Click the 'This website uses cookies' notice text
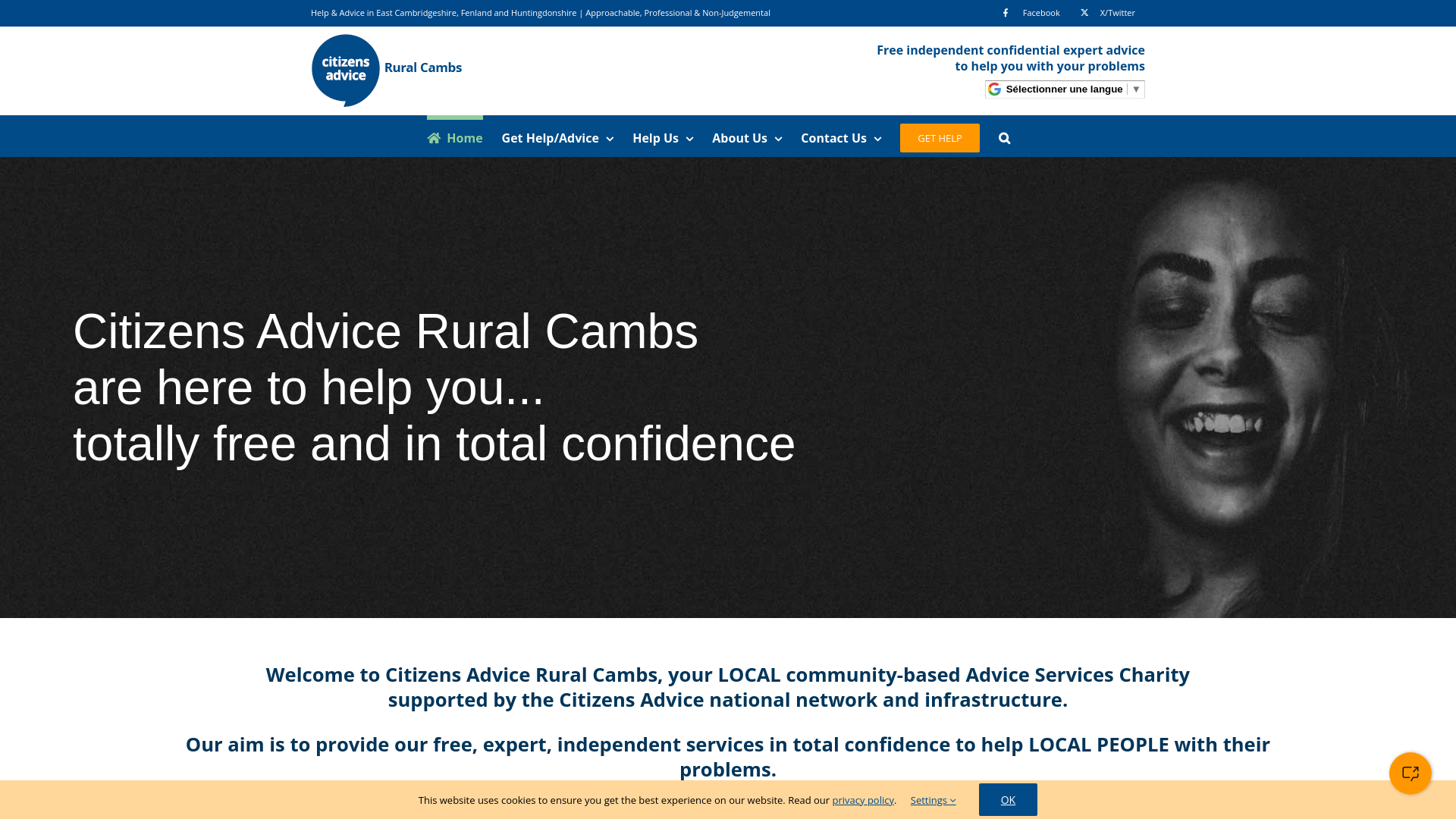Viewport: 1456px width, 819px height. [x=657, y=800]
